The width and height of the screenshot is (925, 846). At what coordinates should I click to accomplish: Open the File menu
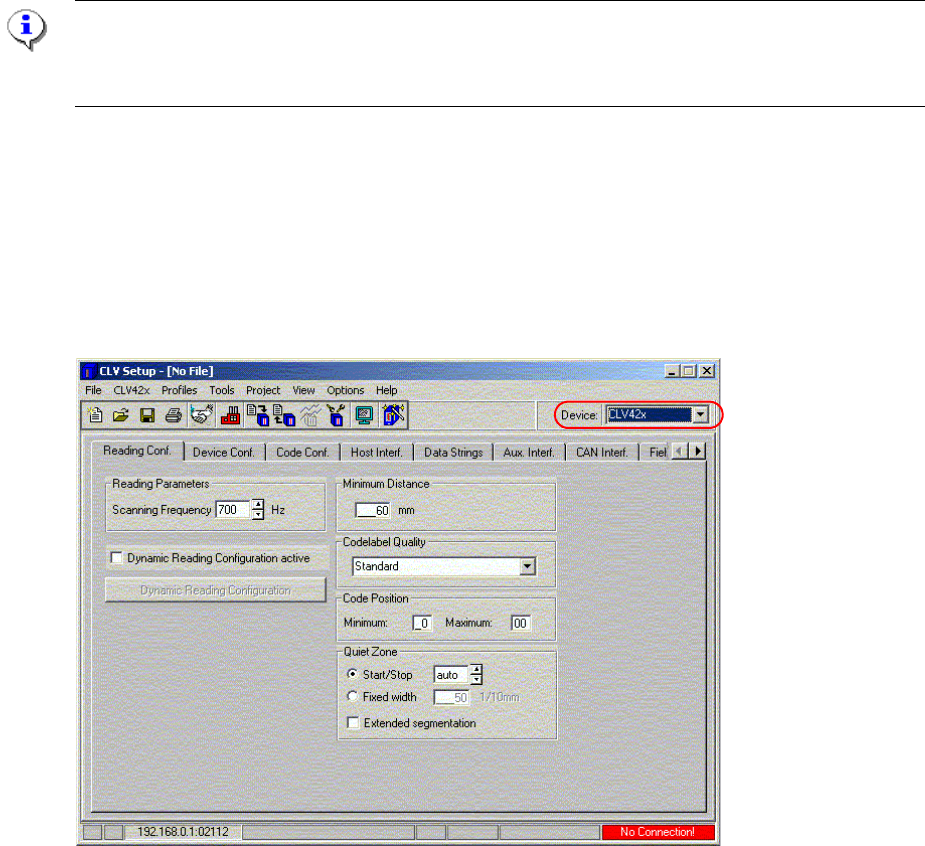93,390
